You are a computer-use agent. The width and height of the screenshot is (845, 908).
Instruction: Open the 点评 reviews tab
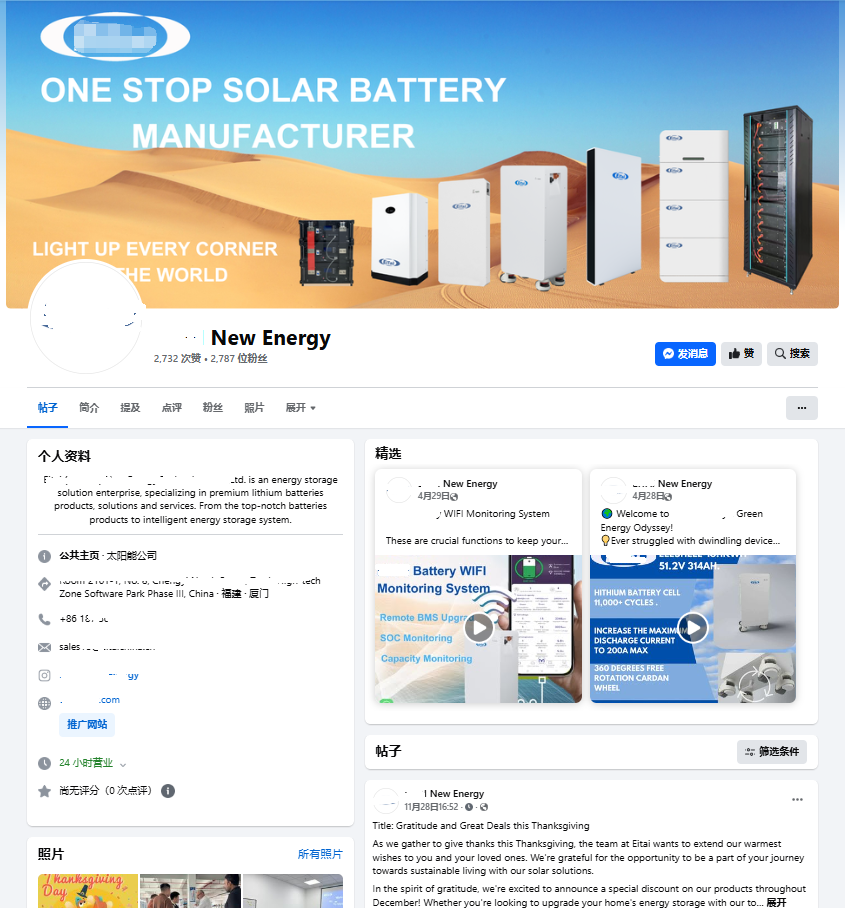[171, 408]
